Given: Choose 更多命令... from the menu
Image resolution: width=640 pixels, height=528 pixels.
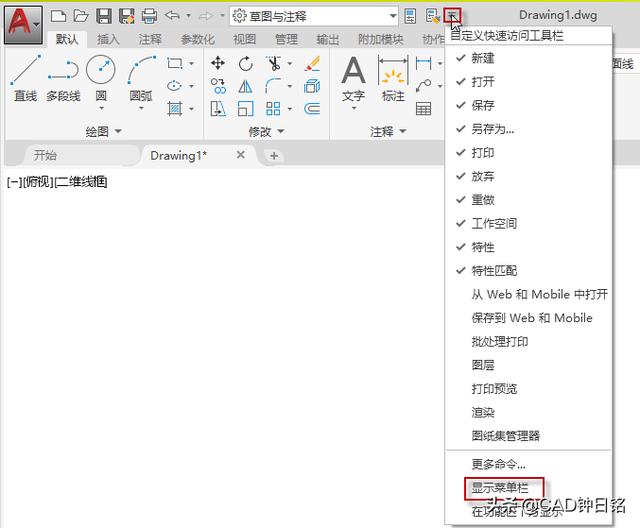Looking at the screenshot, I should tap(529, 464).
